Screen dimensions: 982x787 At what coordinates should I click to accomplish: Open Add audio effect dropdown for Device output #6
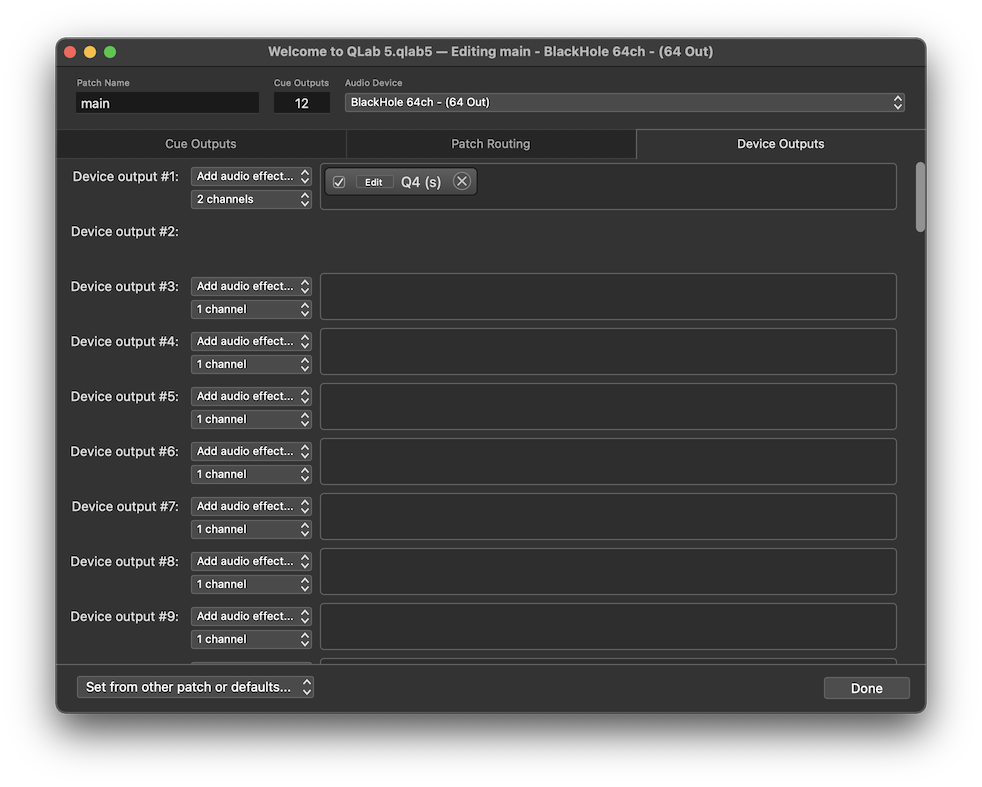[x=250, y=450]
